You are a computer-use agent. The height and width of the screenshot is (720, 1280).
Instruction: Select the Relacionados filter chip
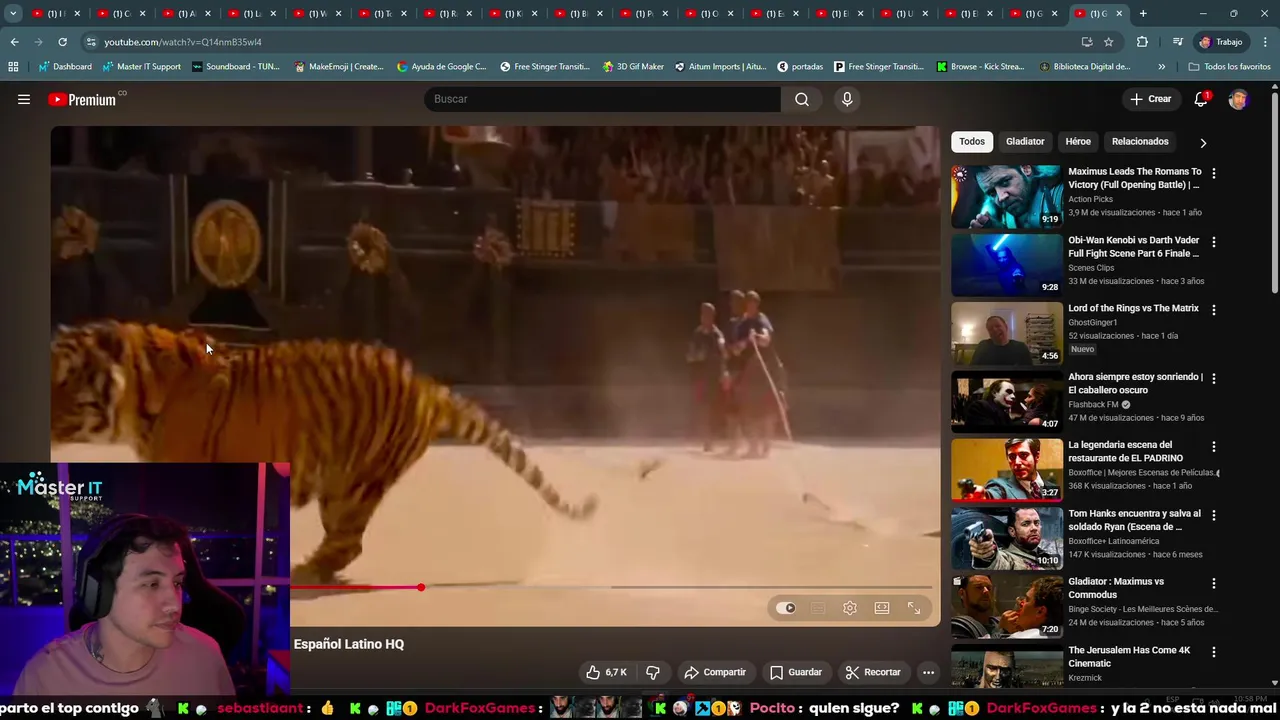(1140, 142)
